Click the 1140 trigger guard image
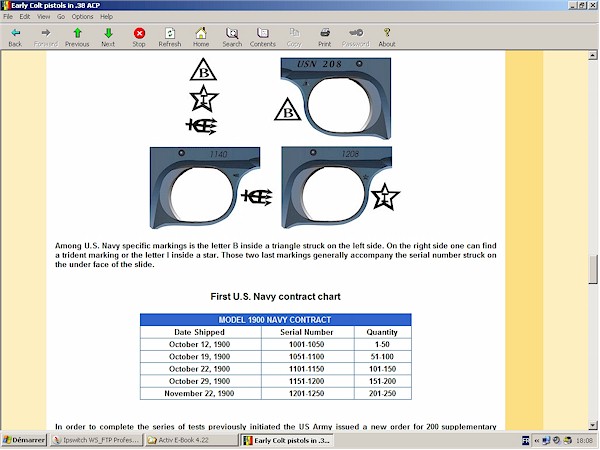Screen dimensions: 600x450 coord(205,188)
